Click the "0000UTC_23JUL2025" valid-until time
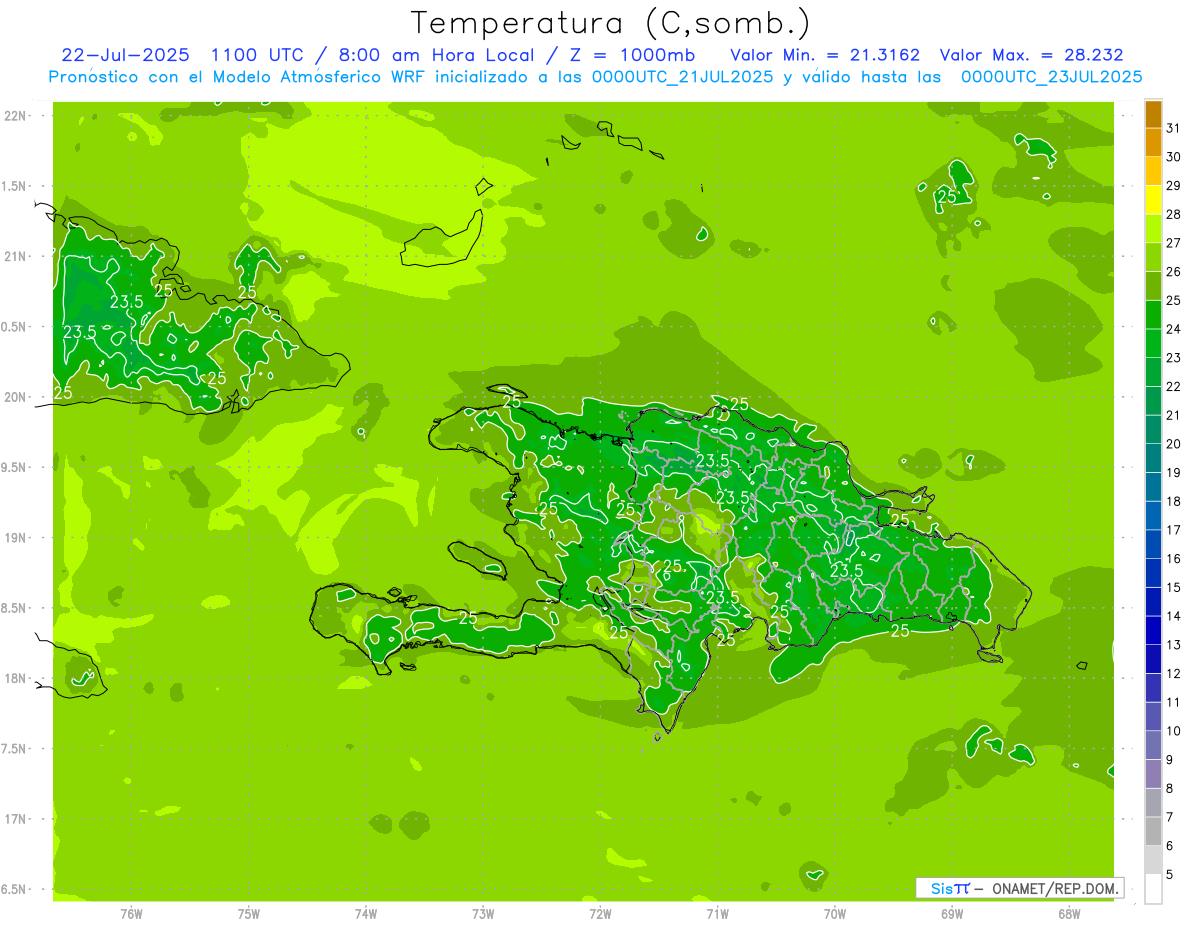 coord(1051,77)
